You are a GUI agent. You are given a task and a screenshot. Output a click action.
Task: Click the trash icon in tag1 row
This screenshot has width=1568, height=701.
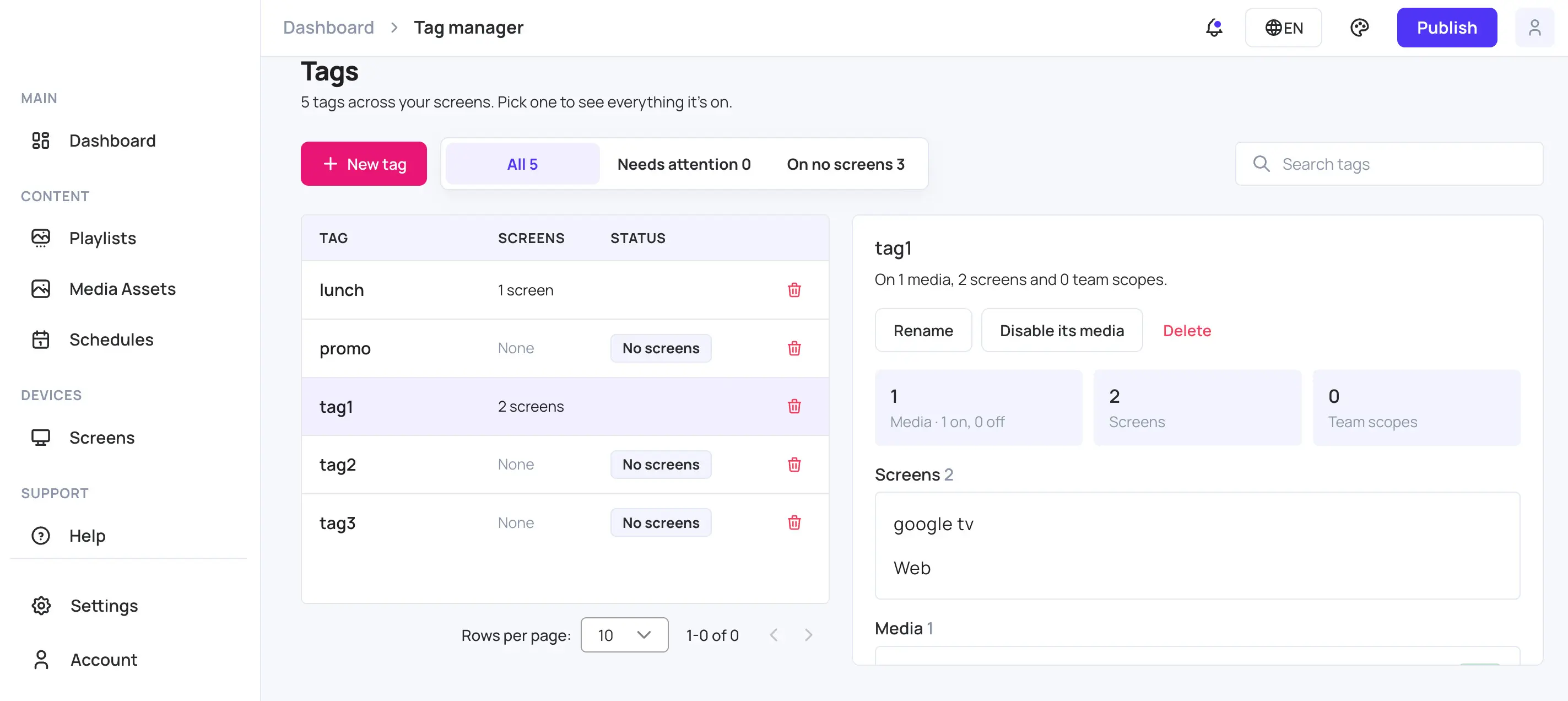(x=794, y=406)
